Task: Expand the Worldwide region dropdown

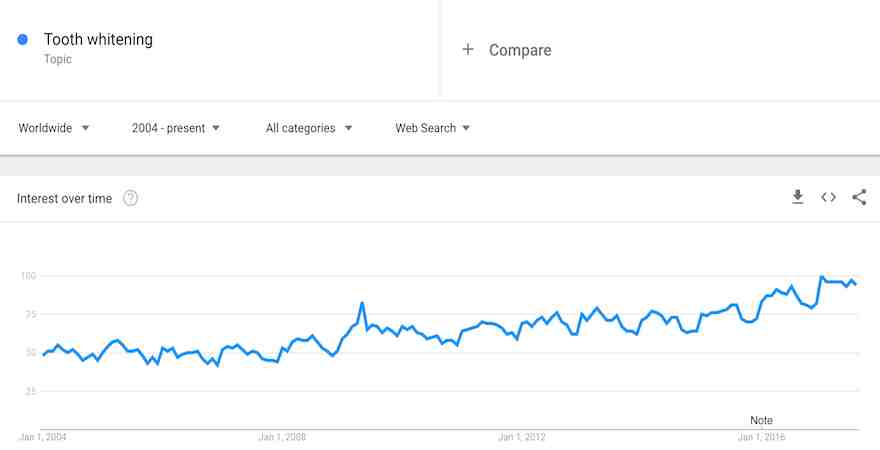Action: tap(54, 128)
